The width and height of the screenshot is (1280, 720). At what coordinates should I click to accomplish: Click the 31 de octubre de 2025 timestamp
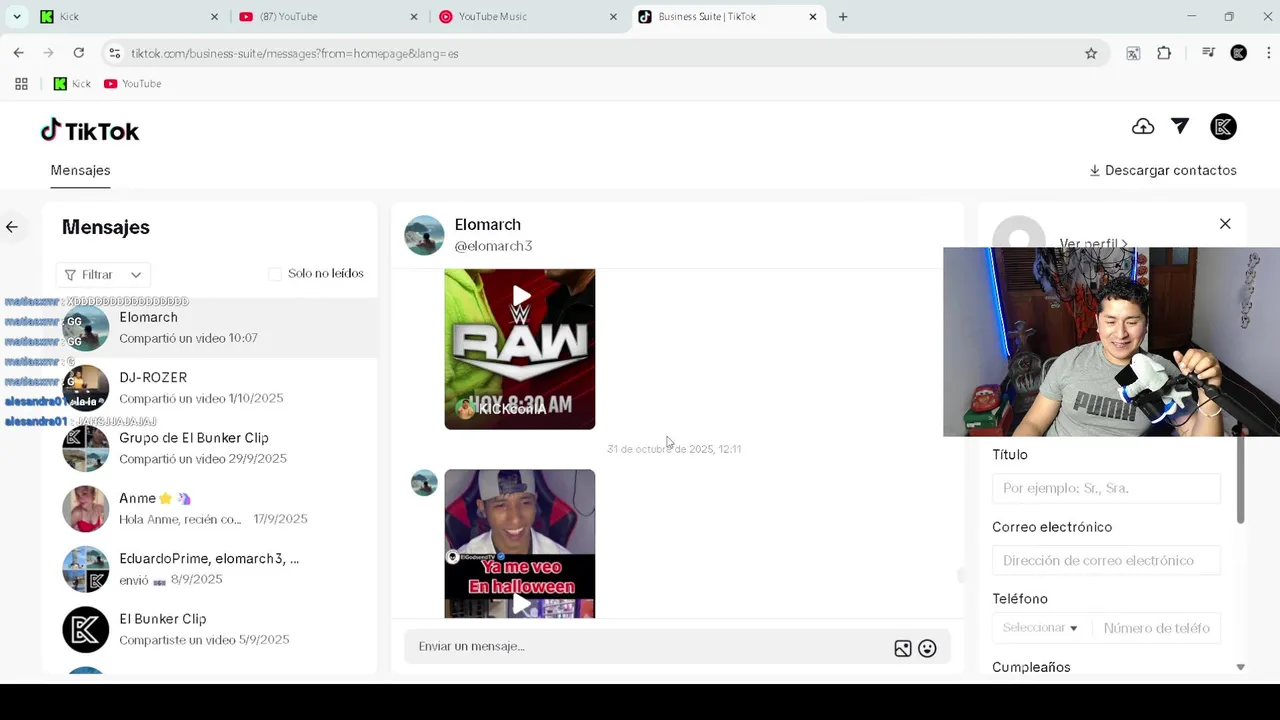pyautogui.click(x=674, y=449)
